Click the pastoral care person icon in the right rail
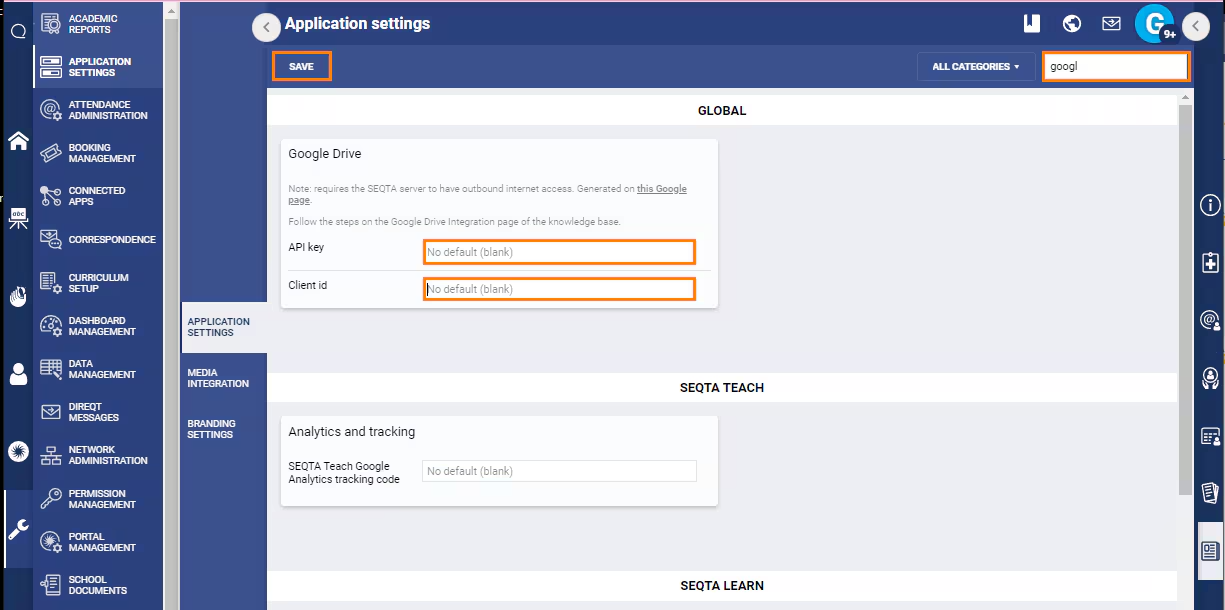The height and width of the screenshot is (610, 1225). pos(1210,378)
